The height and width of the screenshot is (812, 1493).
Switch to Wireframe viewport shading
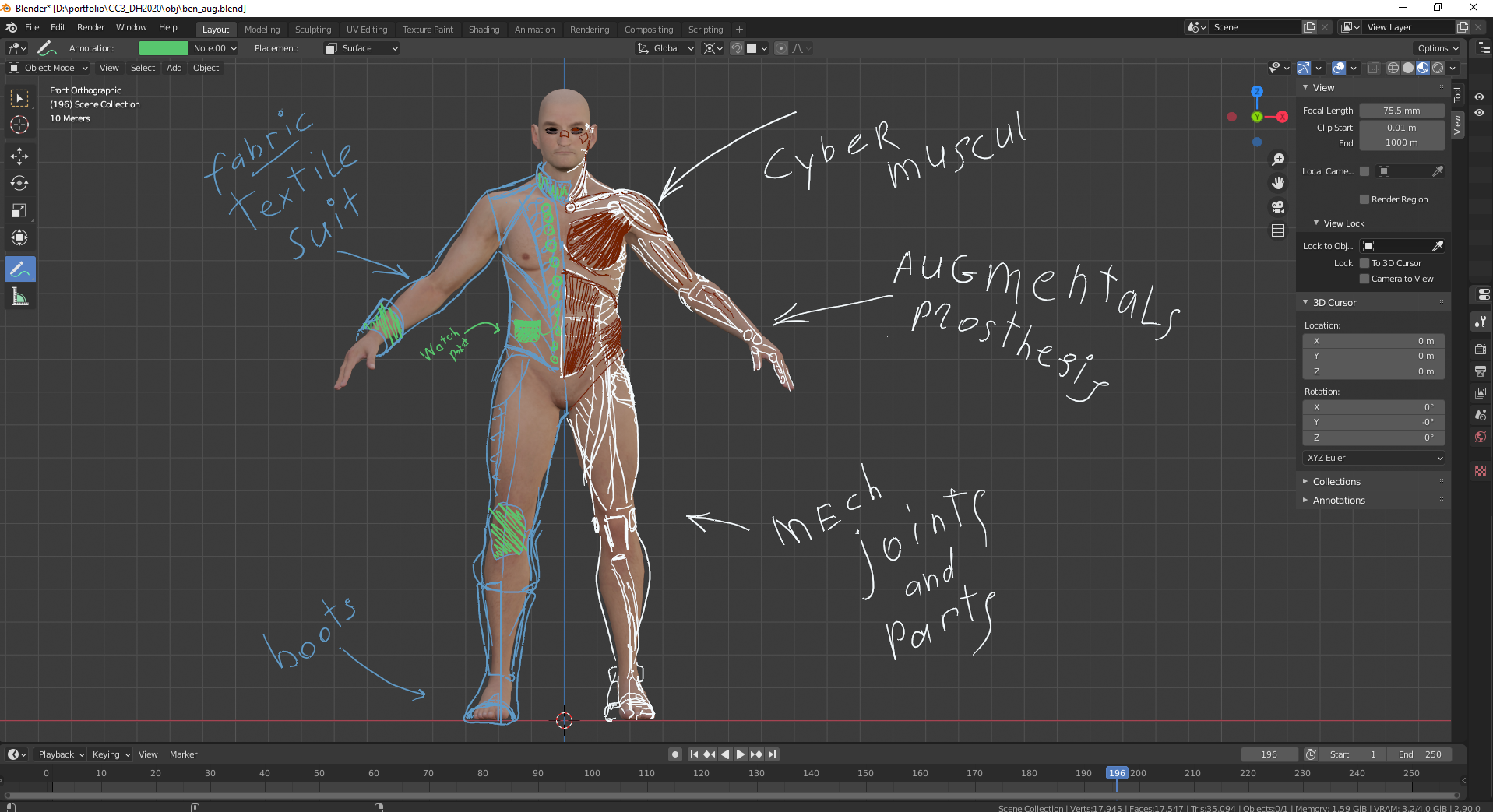[x=1393, y=68]
